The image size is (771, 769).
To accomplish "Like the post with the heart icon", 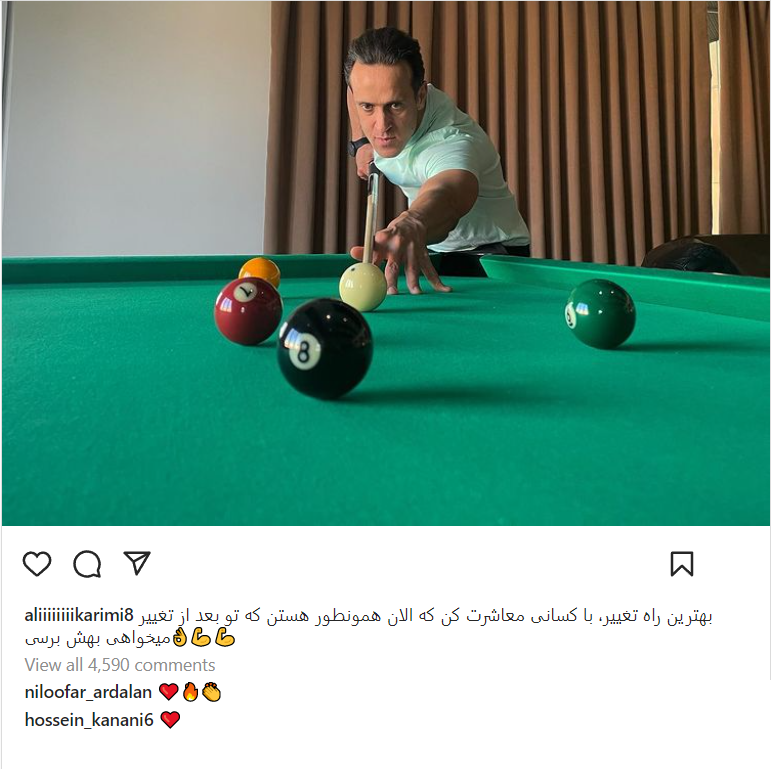I will click(x=37, y=563).
